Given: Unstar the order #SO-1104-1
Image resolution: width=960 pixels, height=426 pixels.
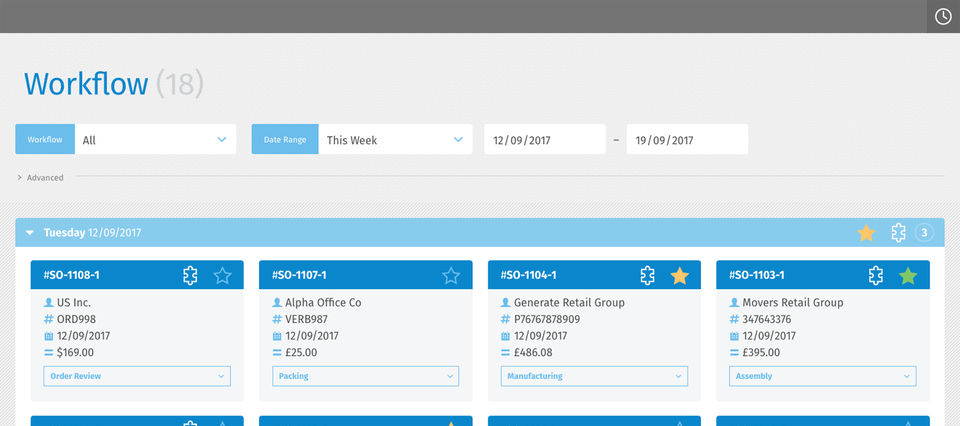Looking at the screenshot, I should pyautogui.click(x=680, y=276).
